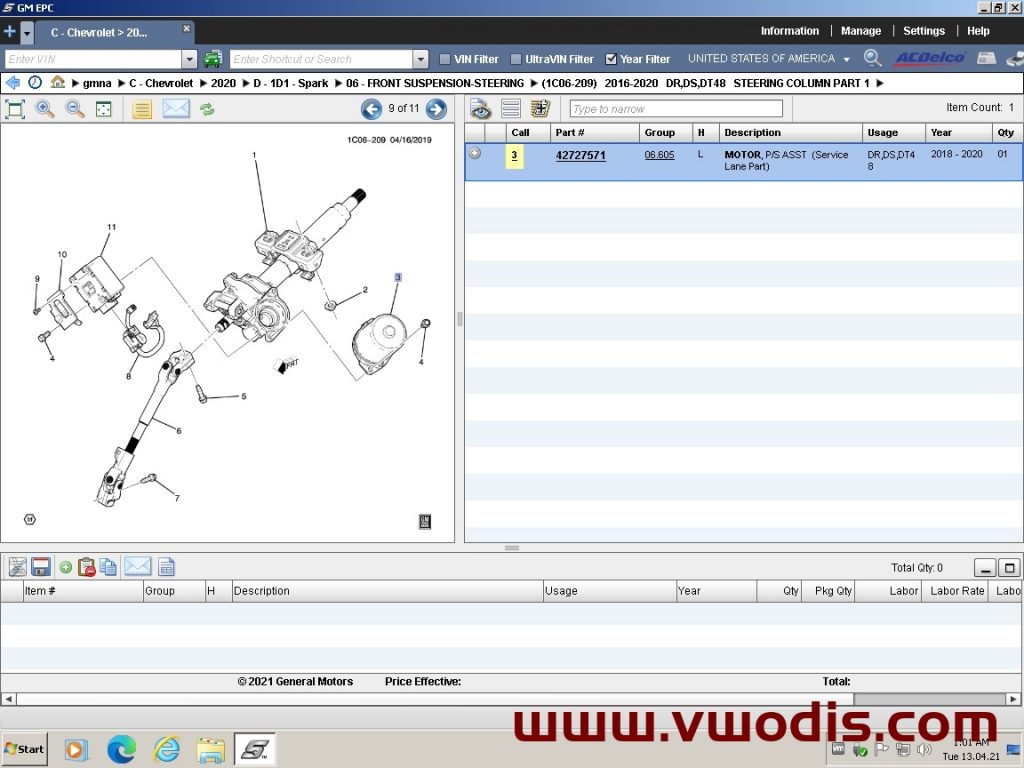Click the Enter Shortcut or Search field

(321, 59)
